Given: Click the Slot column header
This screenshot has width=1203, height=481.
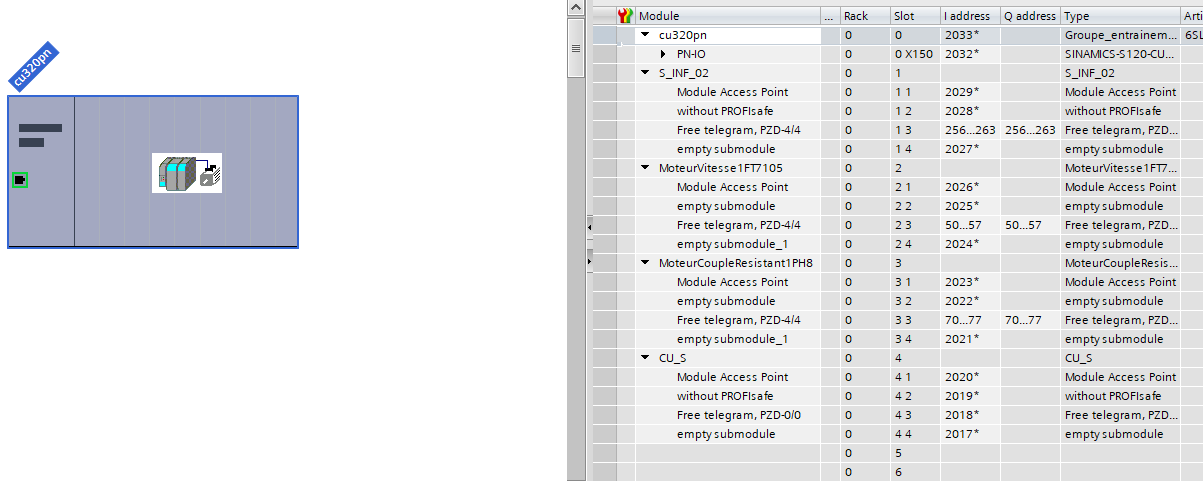Looking at the screenshot, I should tap(915, 16).
